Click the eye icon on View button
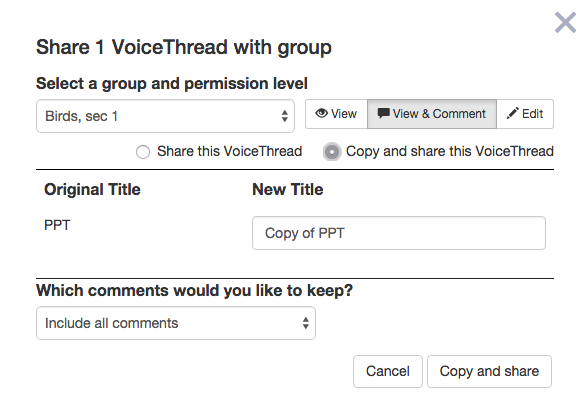Viewport: 588px width, 414px height. 321,113
